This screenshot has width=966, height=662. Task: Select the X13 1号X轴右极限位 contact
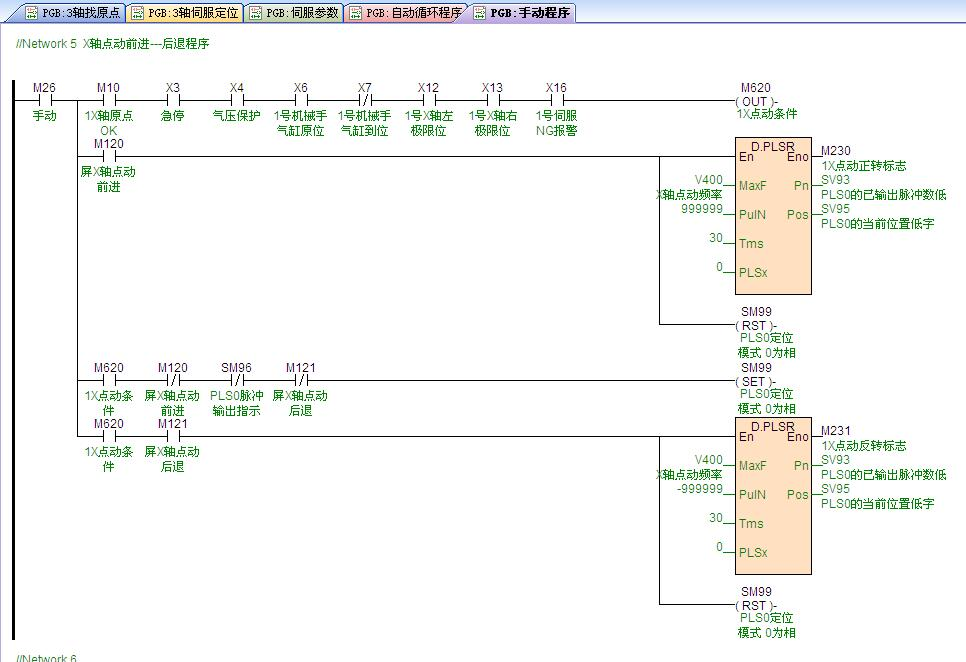pos(492,100)
